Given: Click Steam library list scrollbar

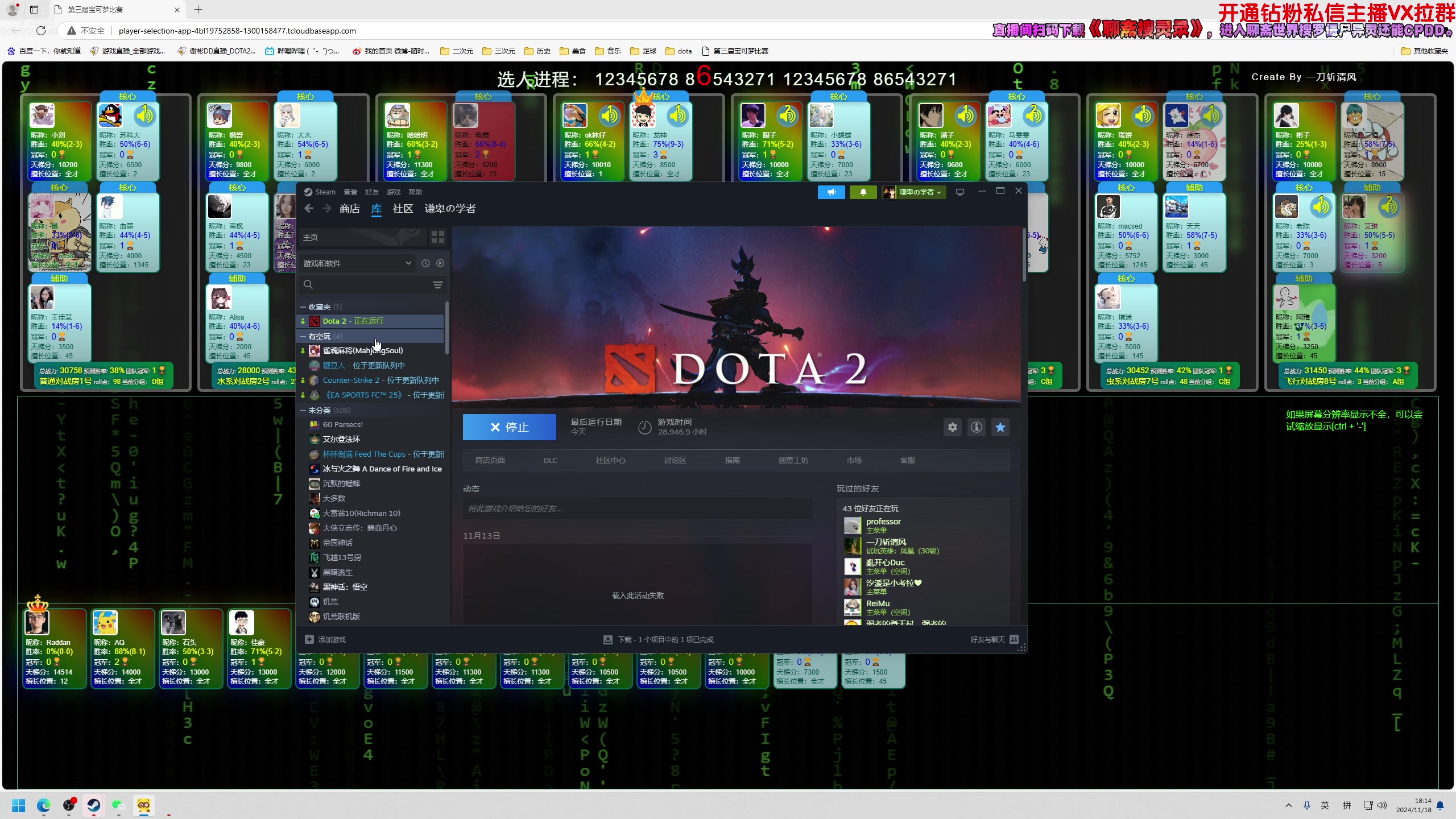Looking at the screenshot, I should tap(446, 328).
